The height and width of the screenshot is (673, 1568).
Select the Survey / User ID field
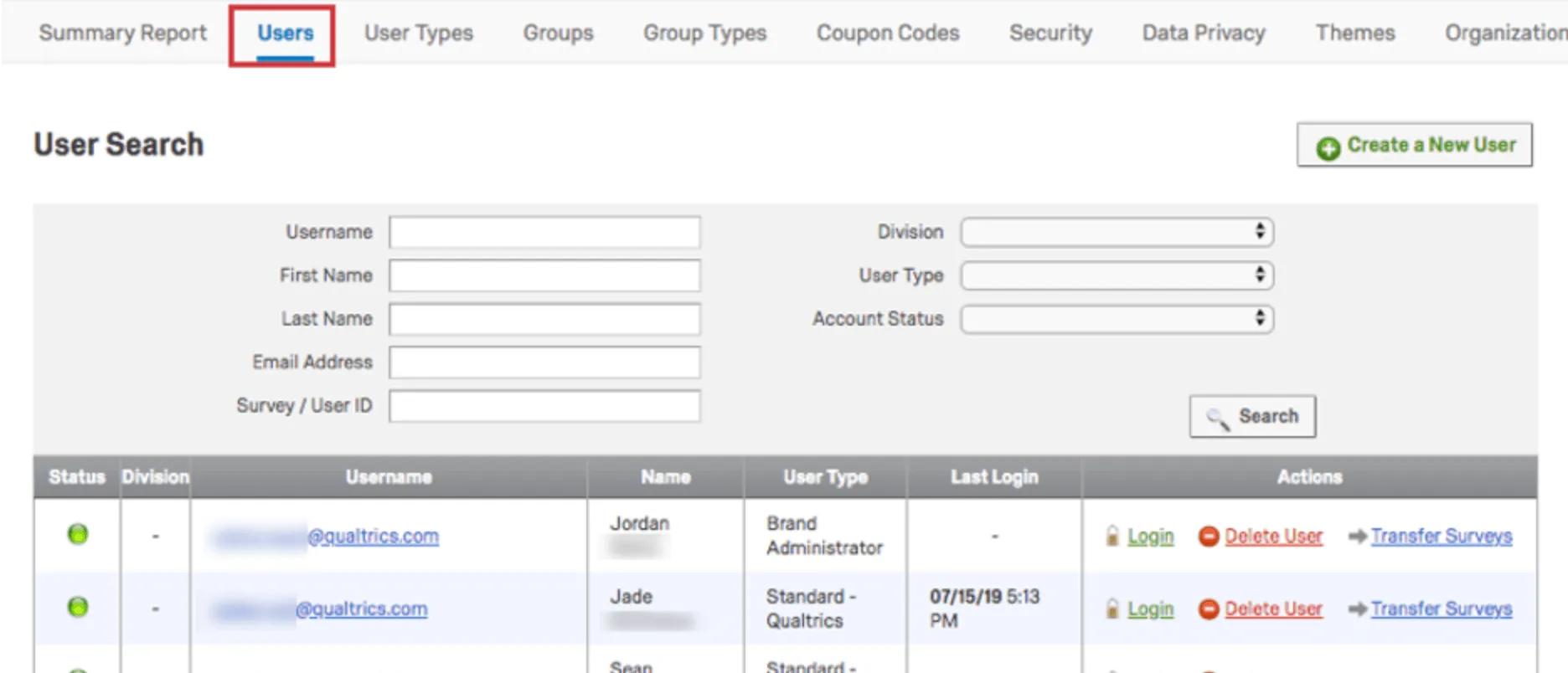click(544, 406)
